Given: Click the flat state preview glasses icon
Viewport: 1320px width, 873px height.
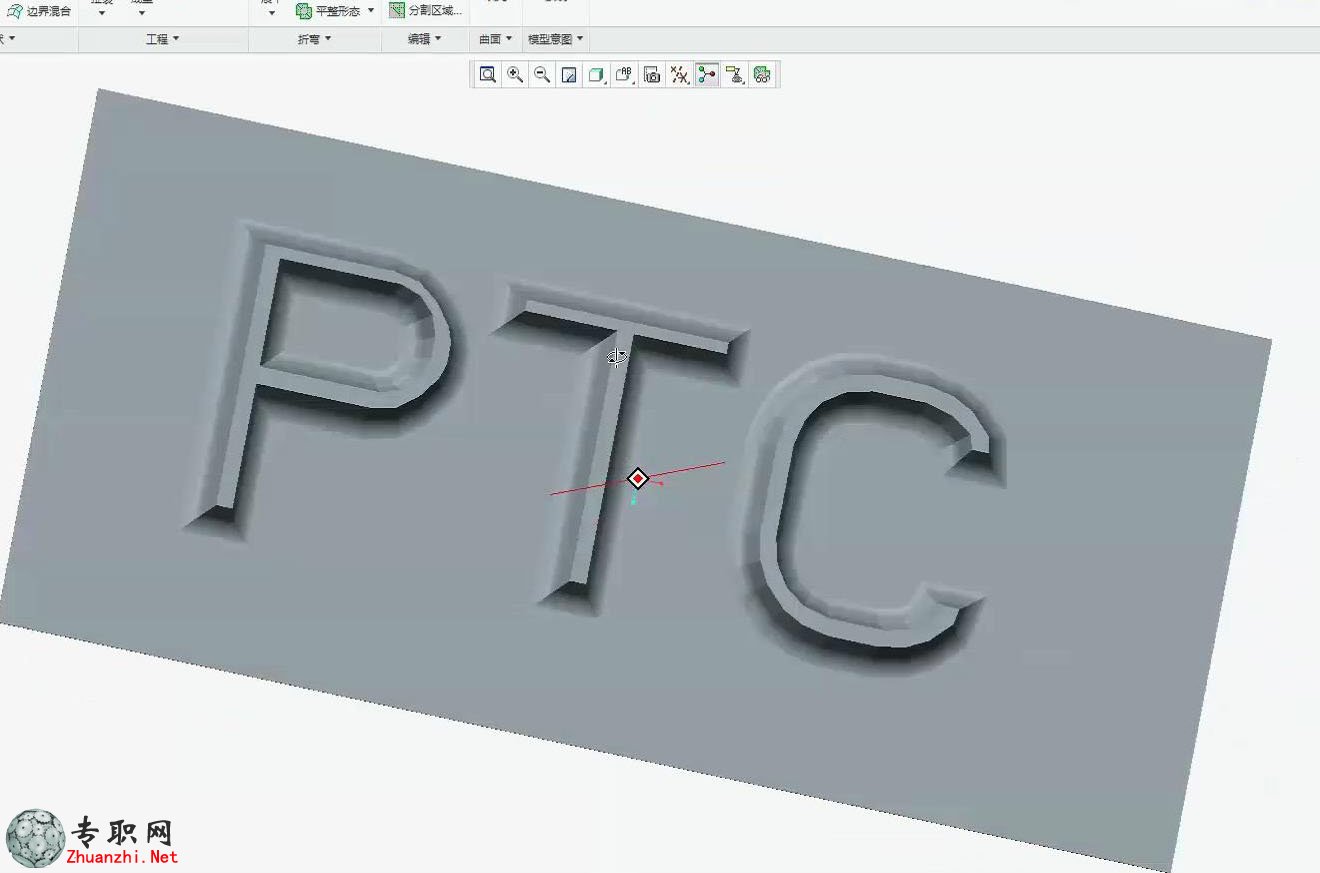Looking at the screenshot, I should click(x=762, y=75).
